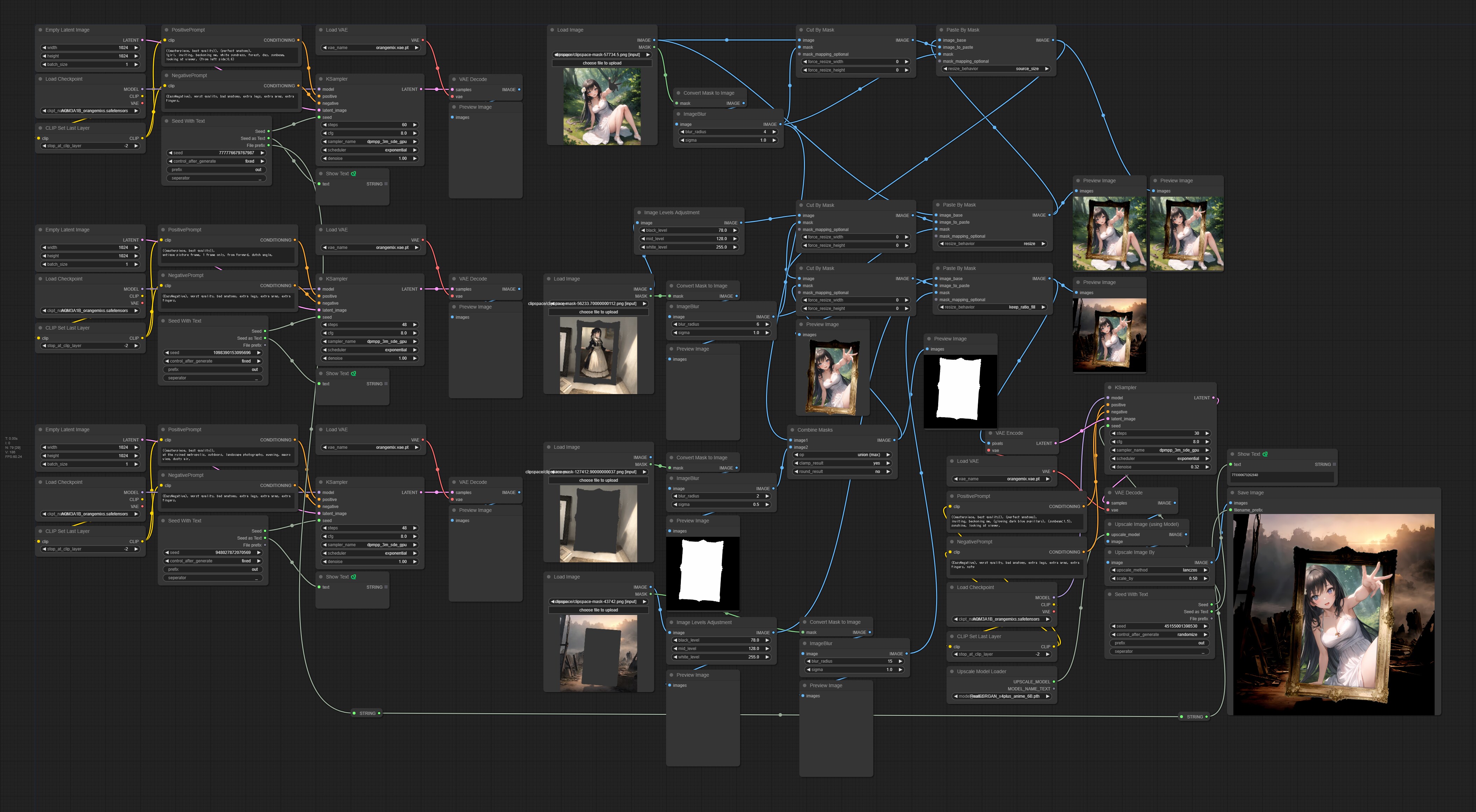Click the green icon on Show Text above Save Image

(1265, 454)
